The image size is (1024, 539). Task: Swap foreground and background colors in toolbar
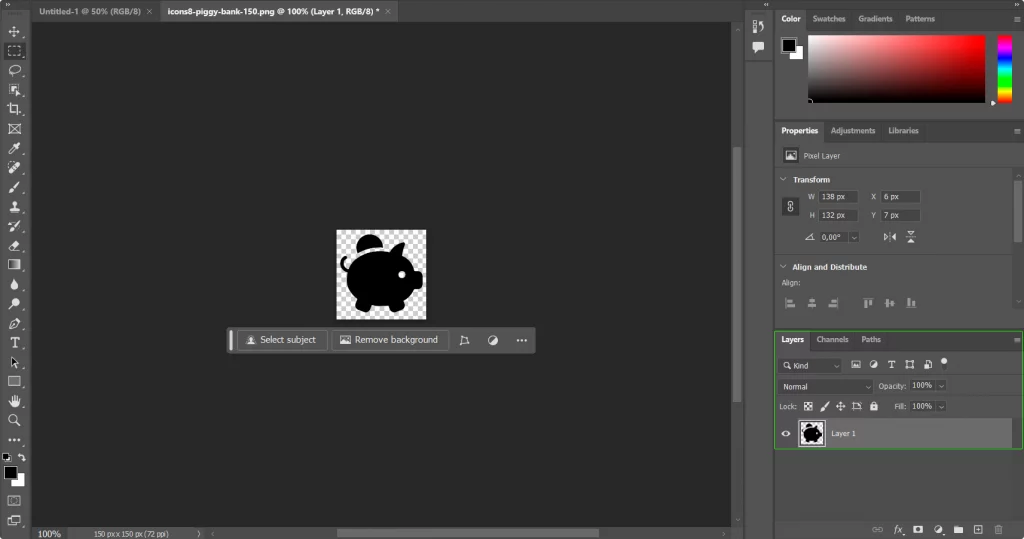tap(22, 457)
